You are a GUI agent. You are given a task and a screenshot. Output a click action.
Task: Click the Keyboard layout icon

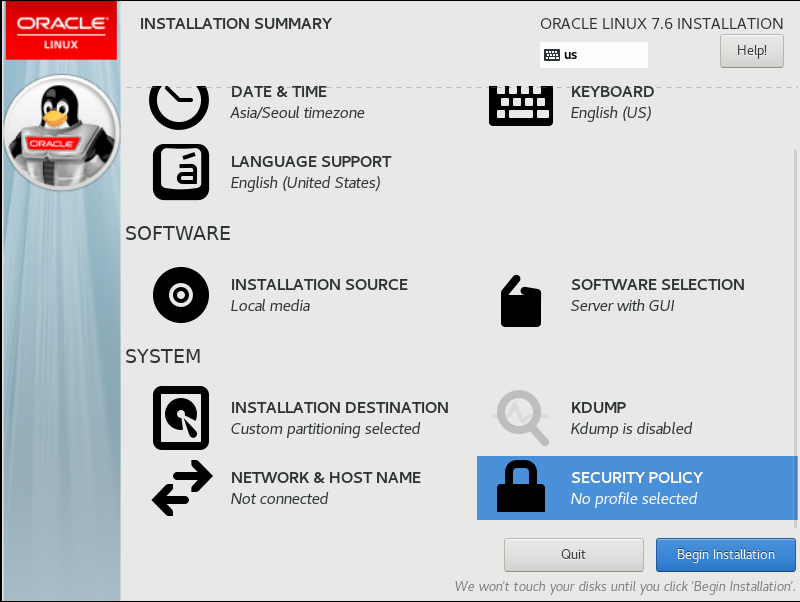[x=520, y=106]
